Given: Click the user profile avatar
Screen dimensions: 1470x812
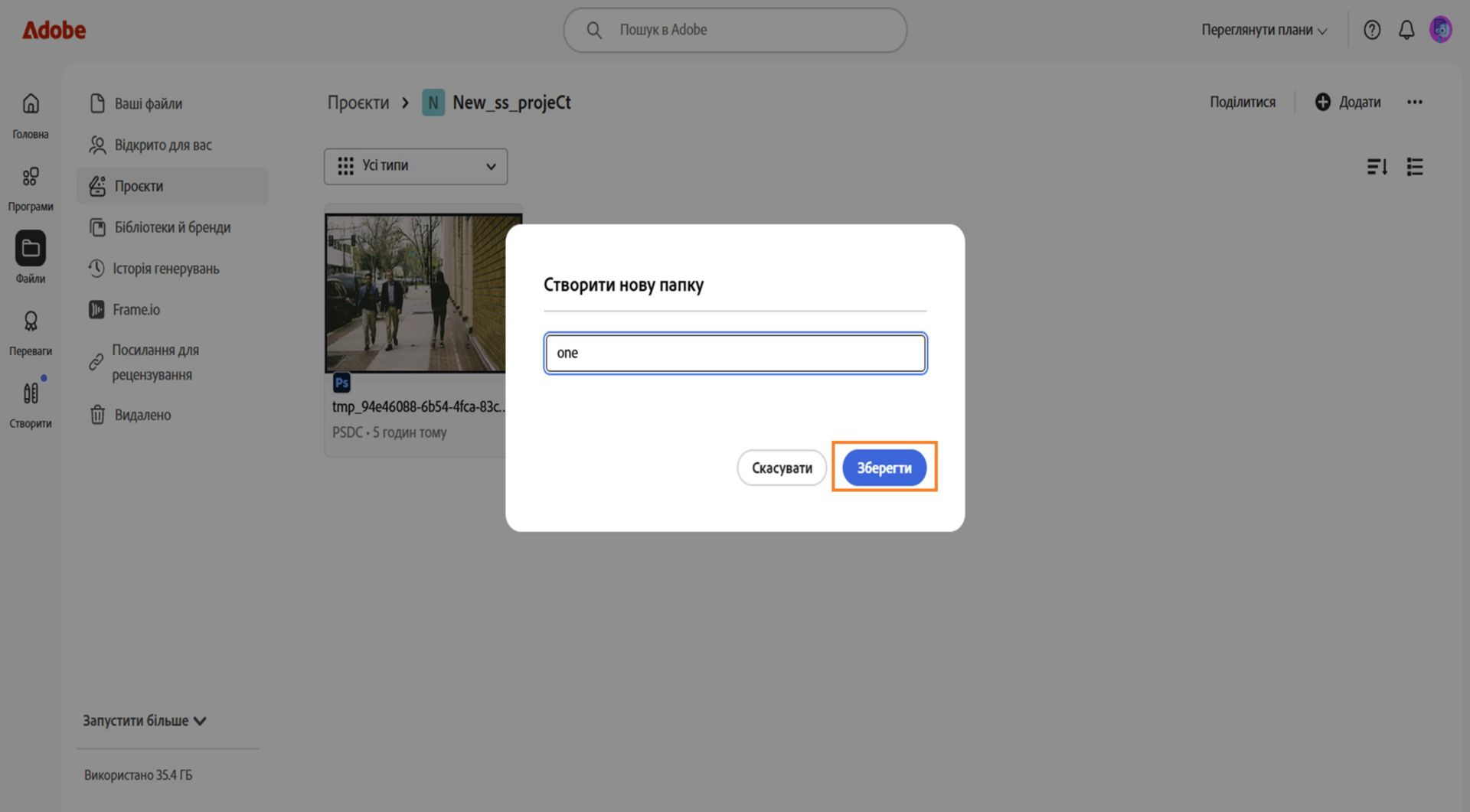Looking at the screenshot, I should (x=1441, y=30).
